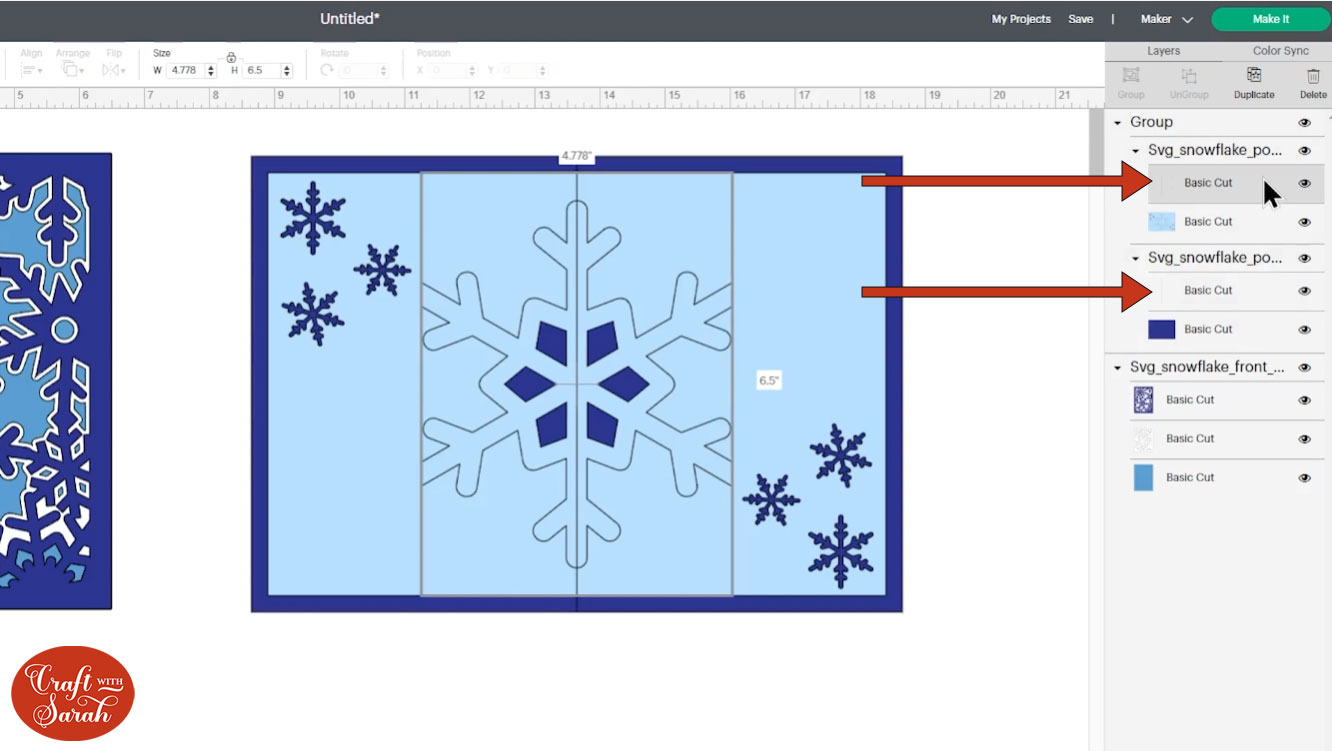Collapse the top-level Group in Layers
The image size is (1332, 751).
coord(1118,122)
